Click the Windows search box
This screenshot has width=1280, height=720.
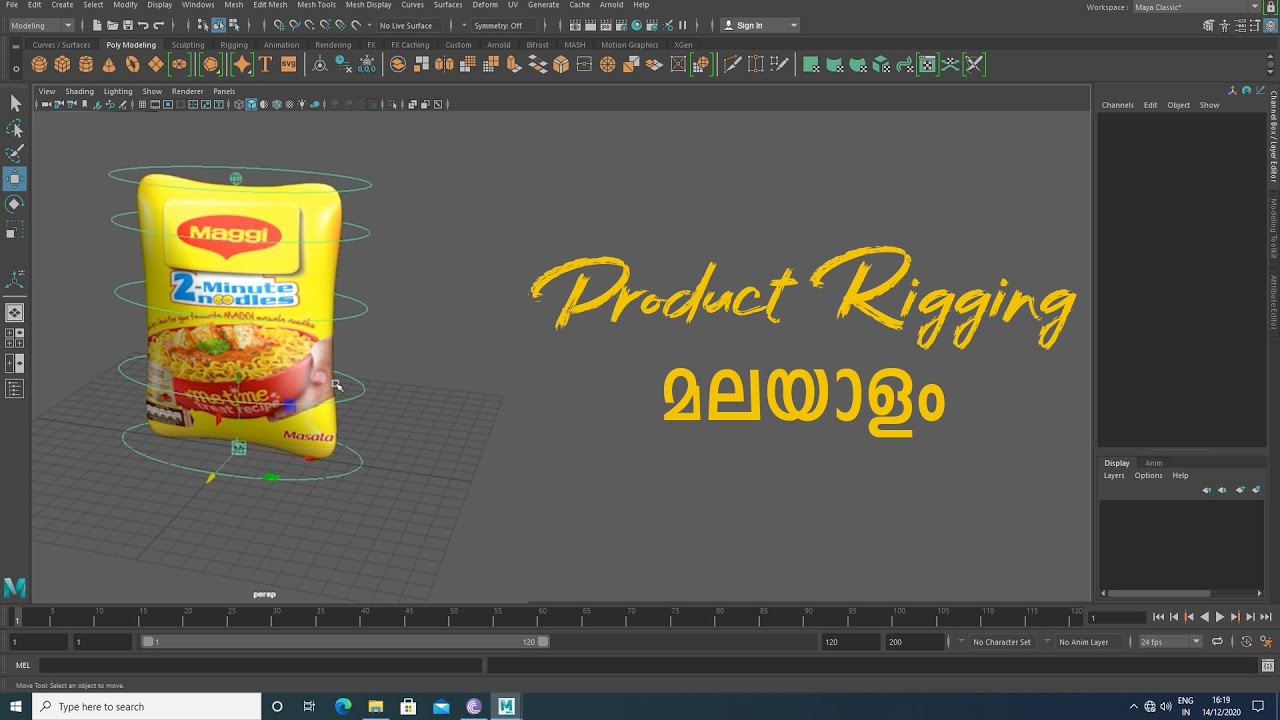[147, 706]
